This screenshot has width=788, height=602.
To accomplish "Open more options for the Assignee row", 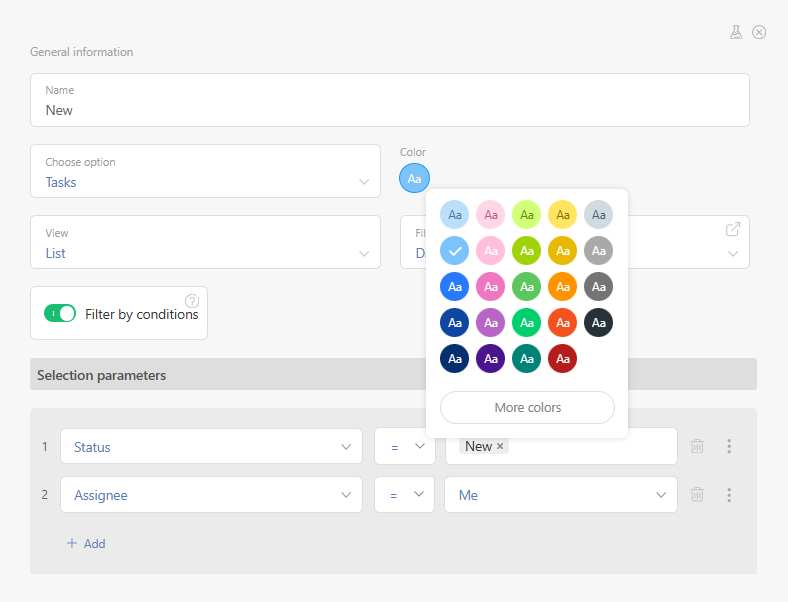I will pos(729,494).
